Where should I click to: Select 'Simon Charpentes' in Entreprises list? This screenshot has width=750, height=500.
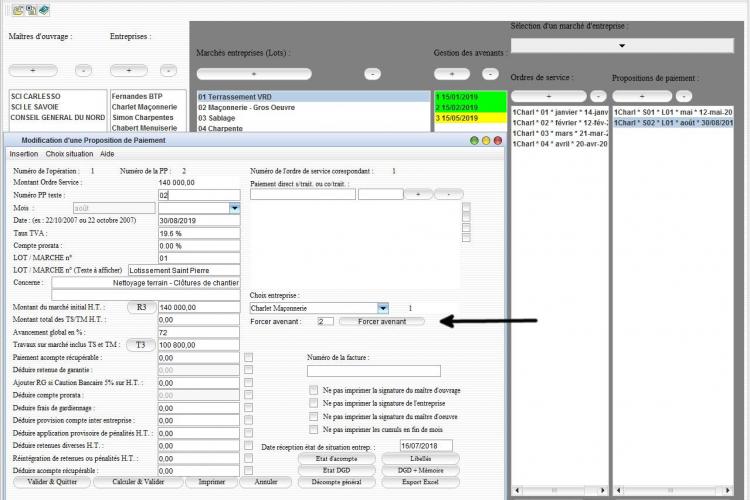[148, 117]
